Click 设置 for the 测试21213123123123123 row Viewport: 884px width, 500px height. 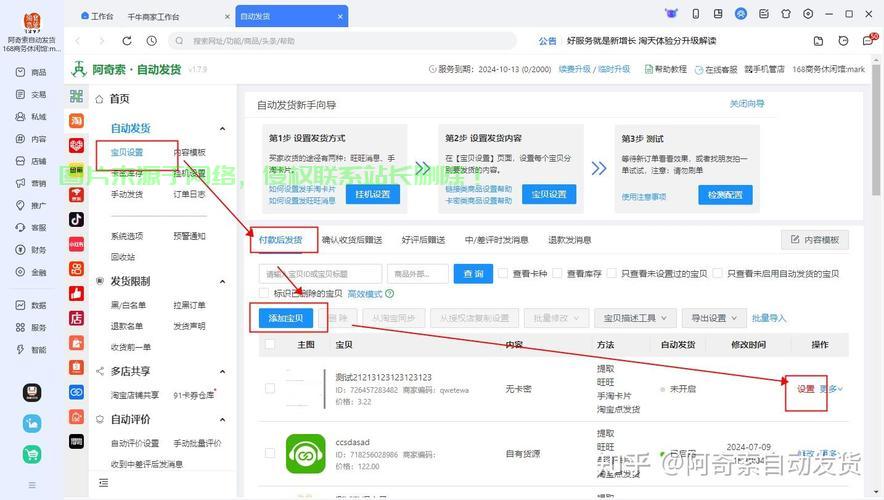click(x=806, y=389)
